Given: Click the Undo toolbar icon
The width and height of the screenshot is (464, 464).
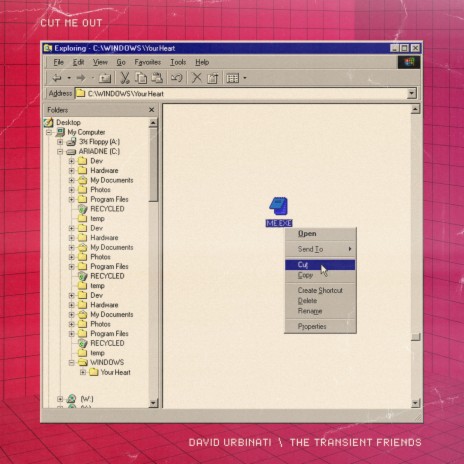Looking at the screenshot, I should [177, 78].
